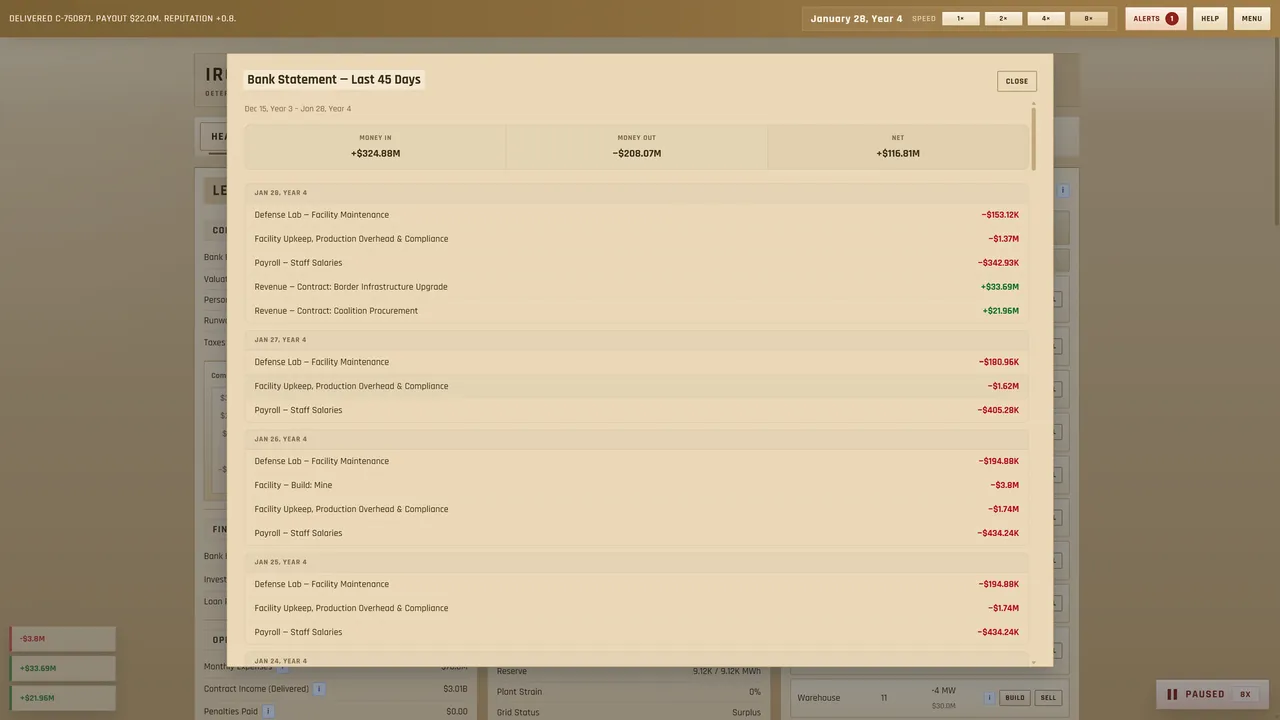Click the Net total +$116.81M
The width and height of the screenshot is (1280, 720).
point(898,154)
